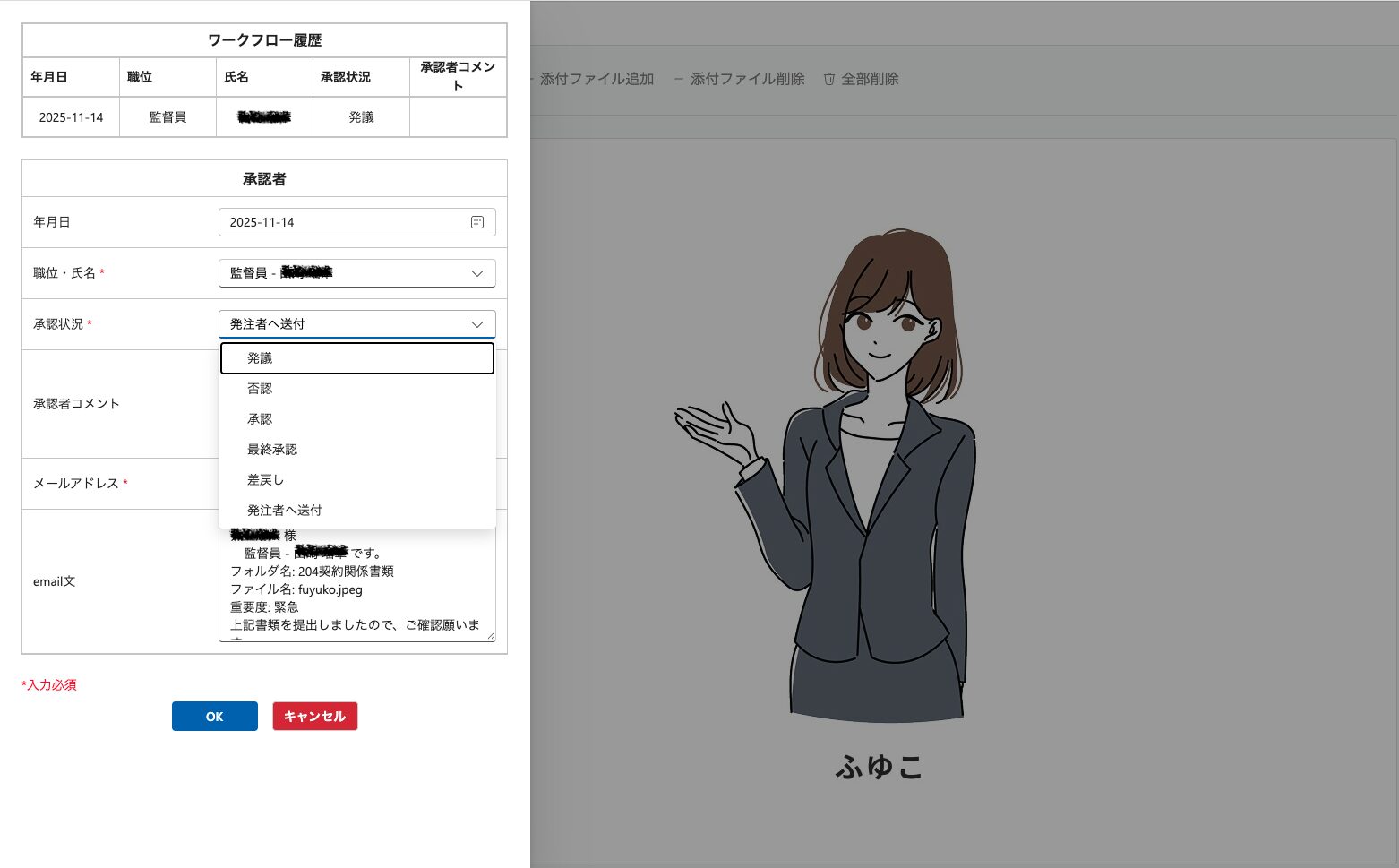Click the red キャンセル button

point(314,717)
